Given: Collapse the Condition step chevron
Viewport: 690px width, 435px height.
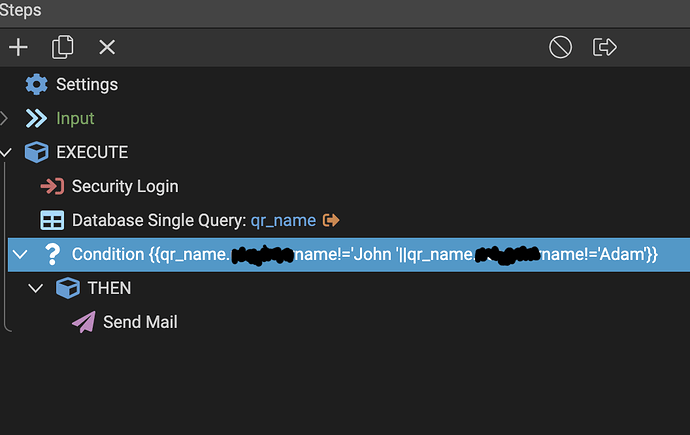Looking at the screenshot, I should (20, 254).
